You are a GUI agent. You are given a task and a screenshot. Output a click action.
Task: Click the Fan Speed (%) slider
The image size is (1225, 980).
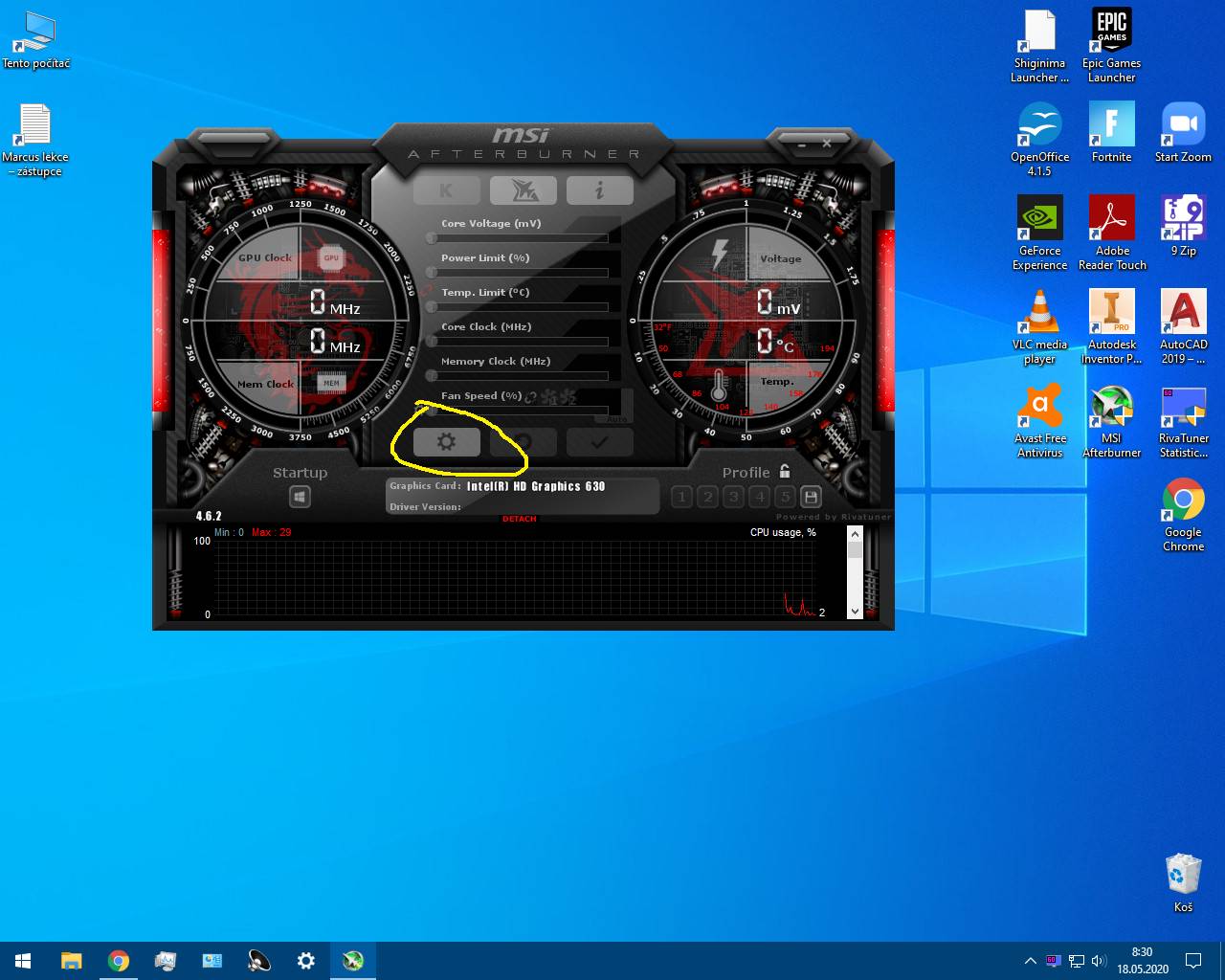[518, 410]
